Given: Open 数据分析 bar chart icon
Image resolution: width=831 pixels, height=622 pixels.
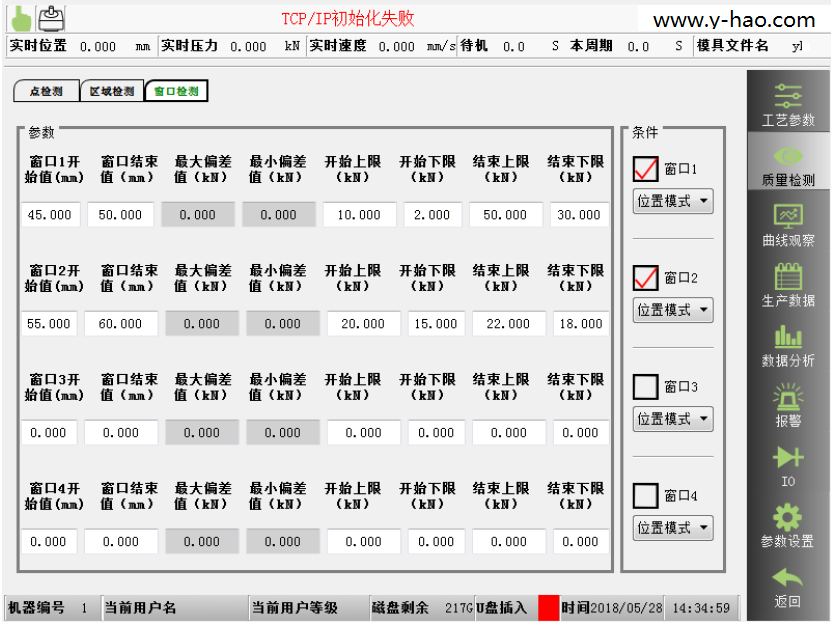Looking at the screenshot, I should click(x=788, y=338).
